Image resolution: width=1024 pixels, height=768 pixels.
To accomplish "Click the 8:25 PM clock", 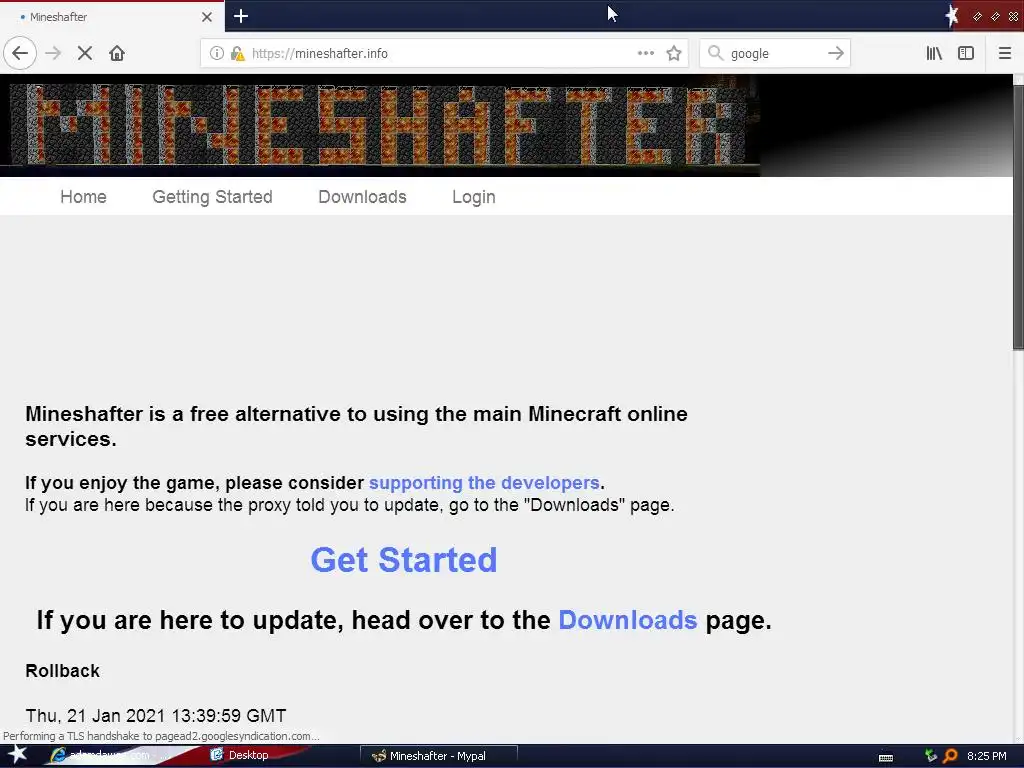I will (x=987, y=756).
